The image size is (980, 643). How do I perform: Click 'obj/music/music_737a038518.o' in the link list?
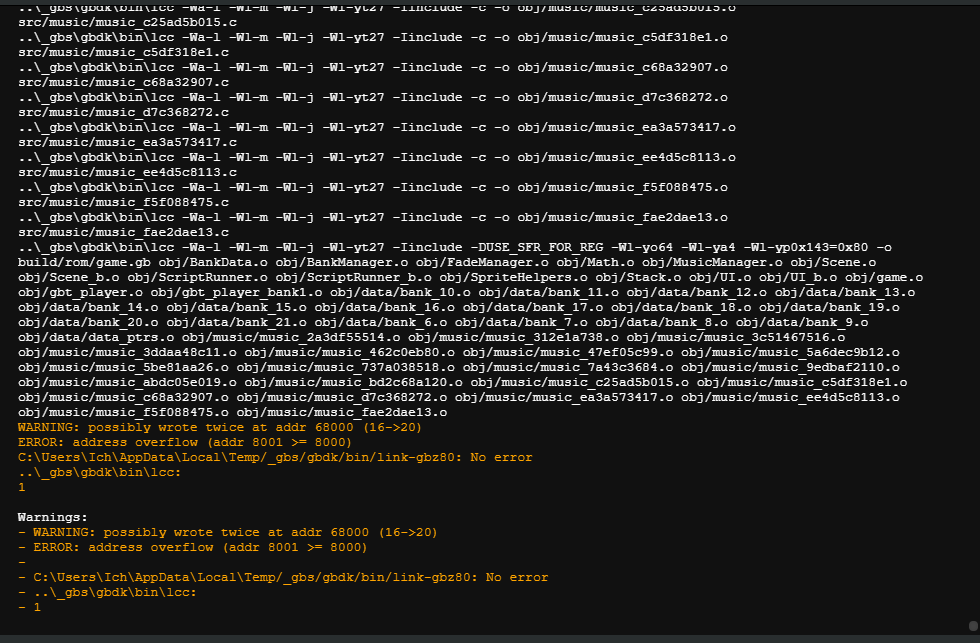346,367
